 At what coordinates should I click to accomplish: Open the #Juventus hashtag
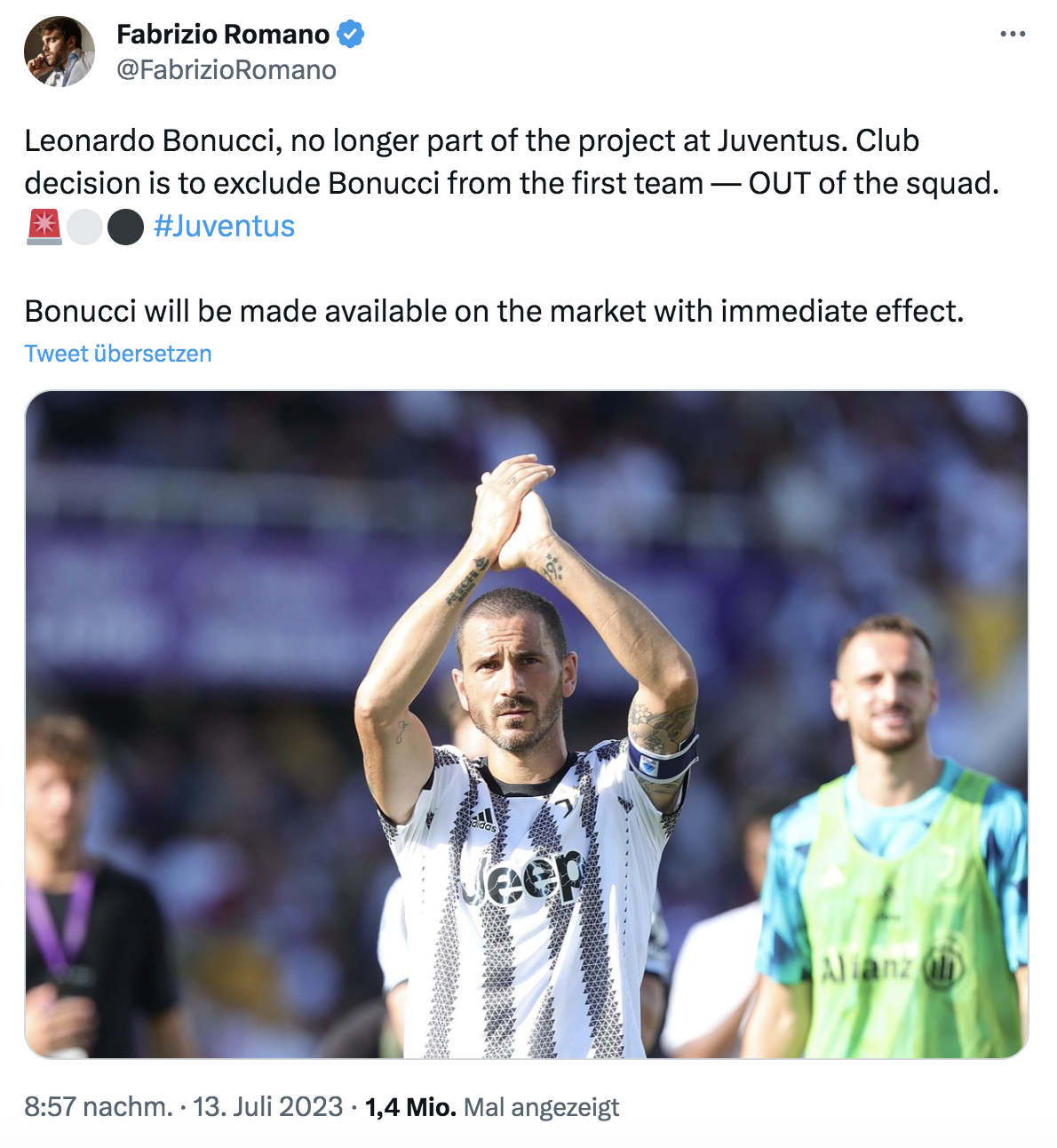coord(224,227)
